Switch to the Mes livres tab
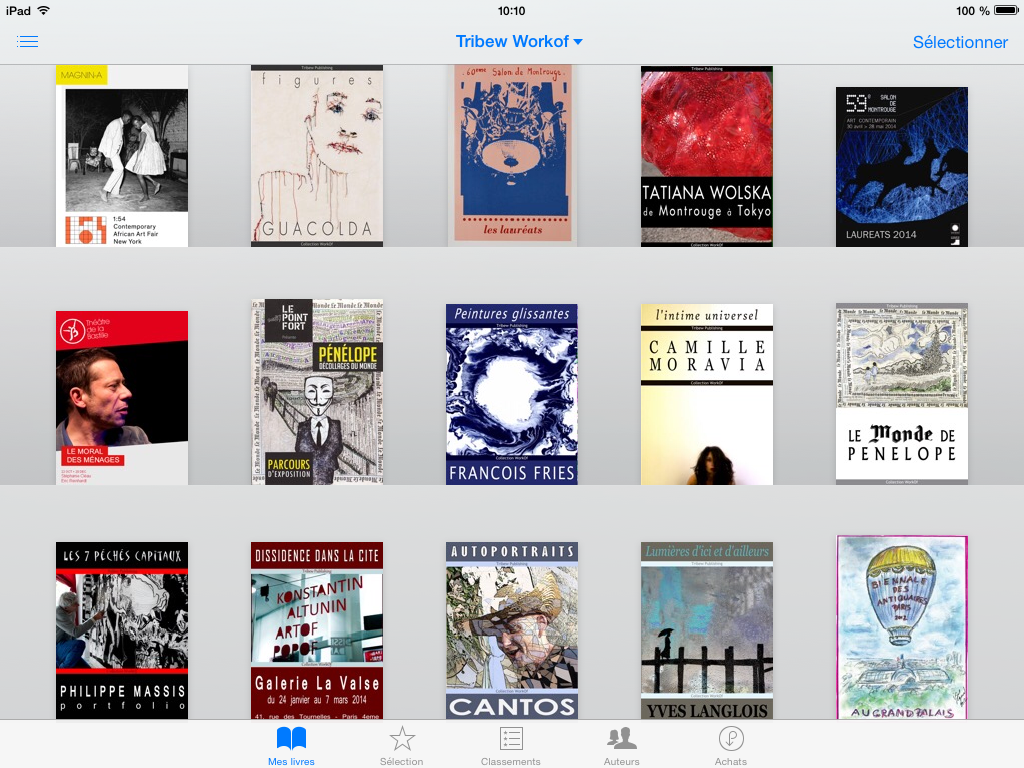Image resolution: width=1024 pixels, height=768 pixels. pos(291,746)
